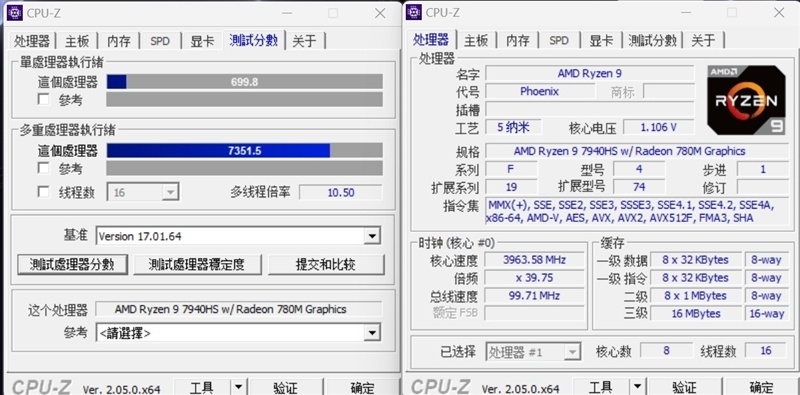Click the multi thread 7351.5 score bar
800x395 pixels.
(x=244, y=151)
